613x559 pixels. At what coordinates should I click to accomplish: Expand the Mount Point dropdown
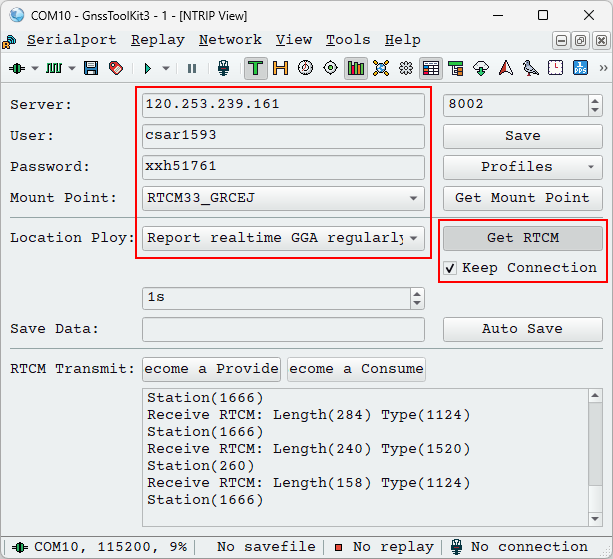(413, 198)
